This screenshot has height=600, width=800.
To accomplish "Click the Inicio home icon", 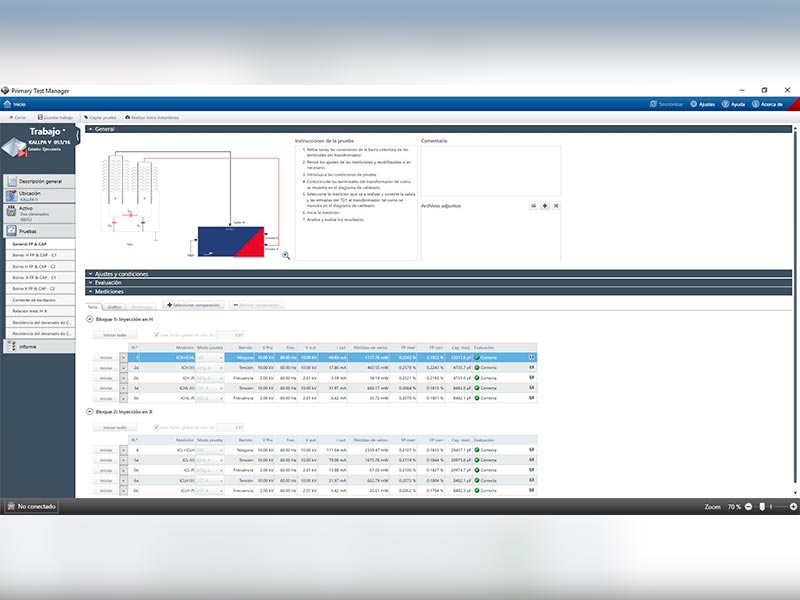I will 7,103.
